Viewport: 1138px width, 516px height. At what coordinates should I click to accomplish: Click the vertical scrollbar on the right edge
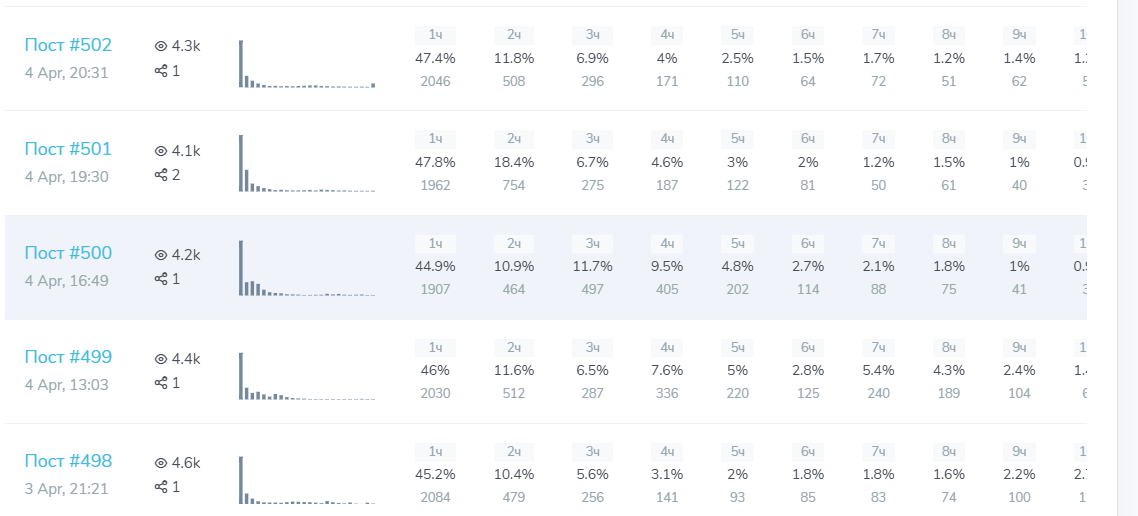tap(1127, 258)
